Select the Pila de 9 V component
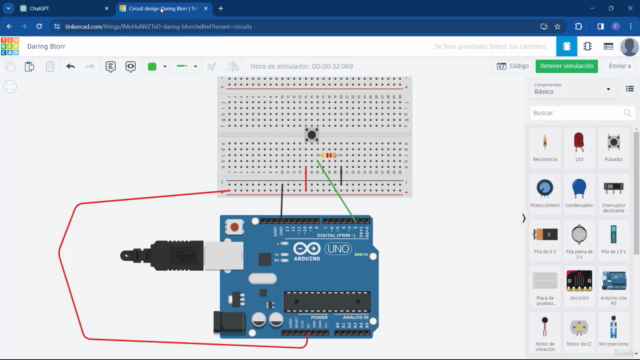The height and width of the screenshot is (360, 640). tap(545, 240)
